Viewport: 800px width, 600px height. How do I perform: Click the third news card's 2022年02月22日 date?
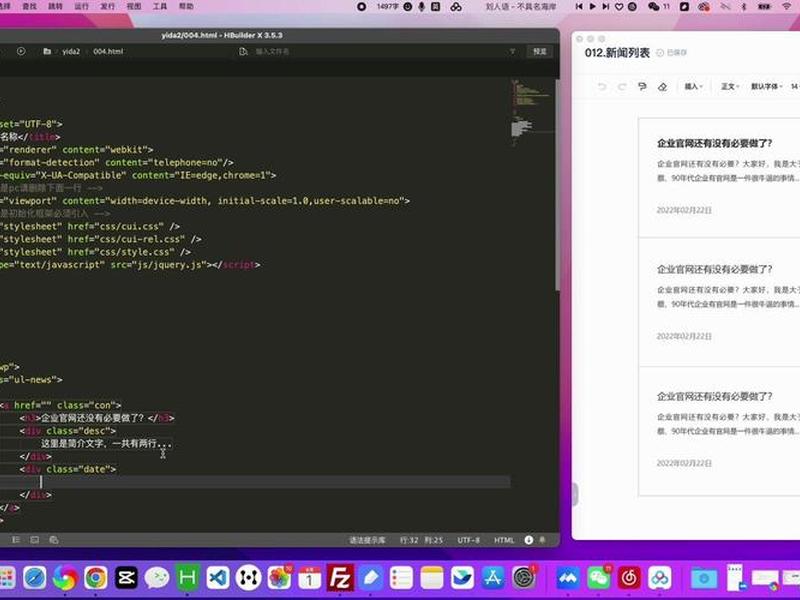tap(684, 463)
